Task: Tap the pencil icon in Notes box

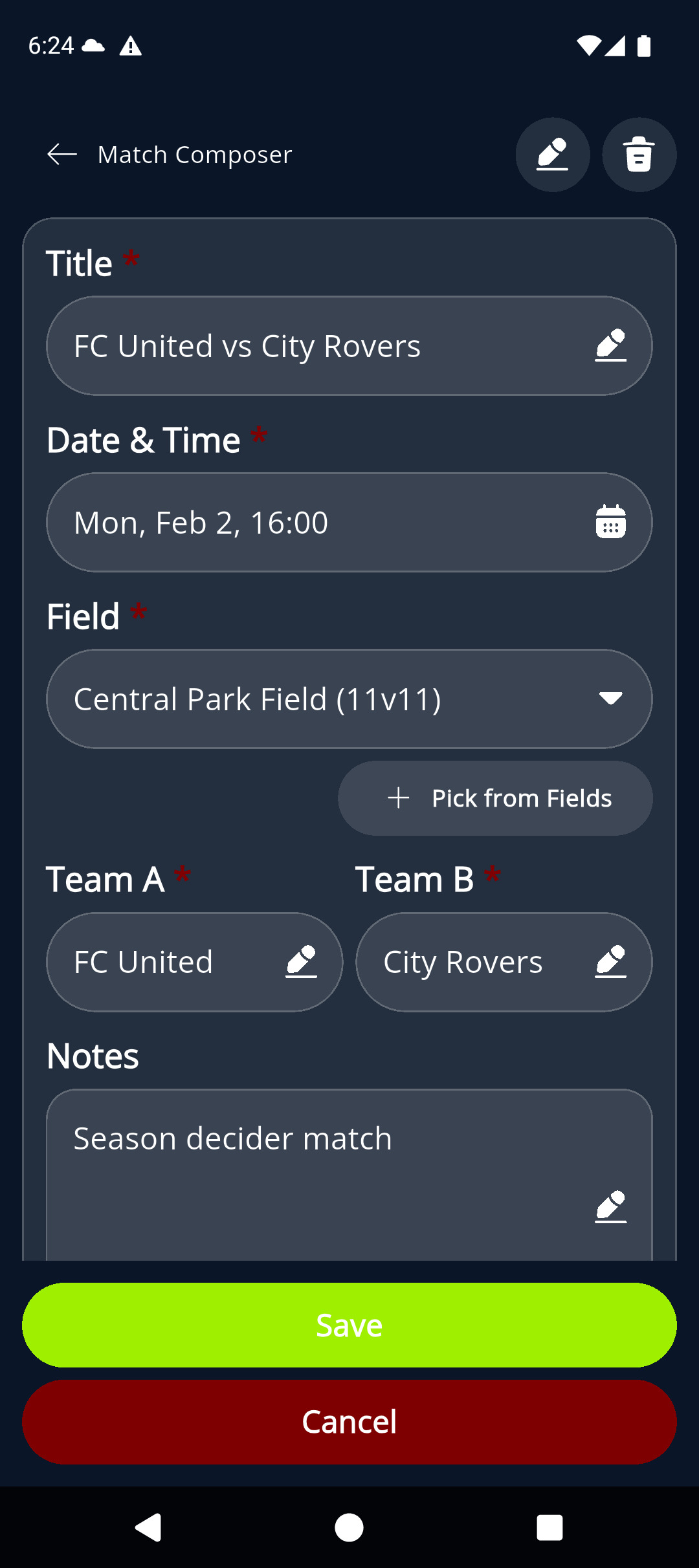Action: (610, 1206)
